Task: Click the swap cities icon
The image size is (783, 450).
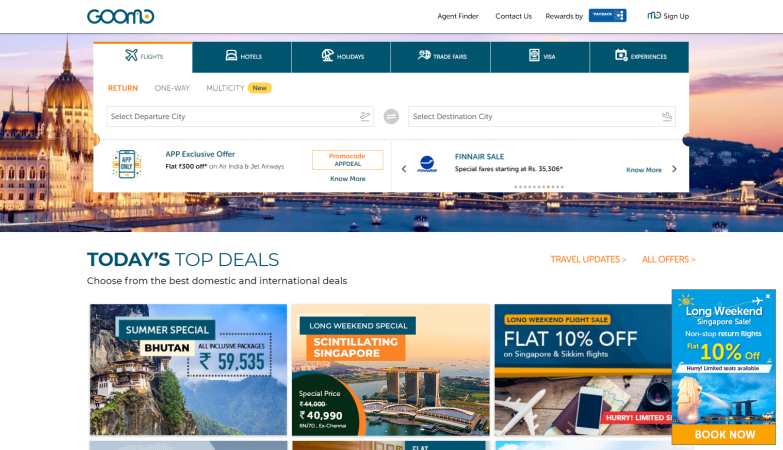Action: (391, 116)
